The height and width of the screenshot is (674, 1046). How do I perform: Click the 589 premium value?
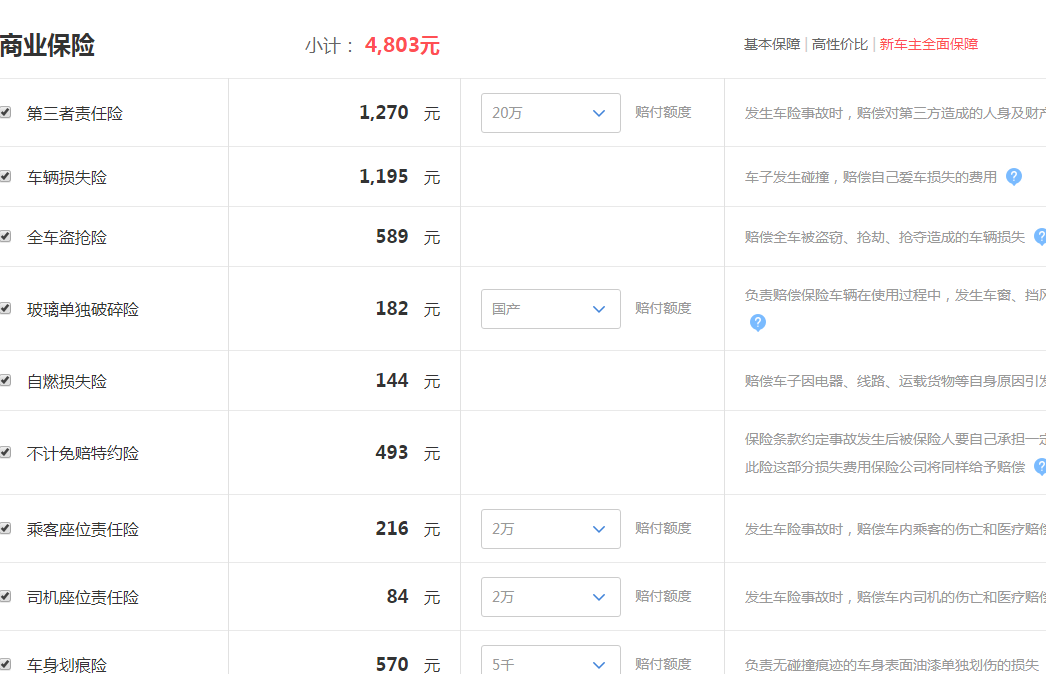392,236
